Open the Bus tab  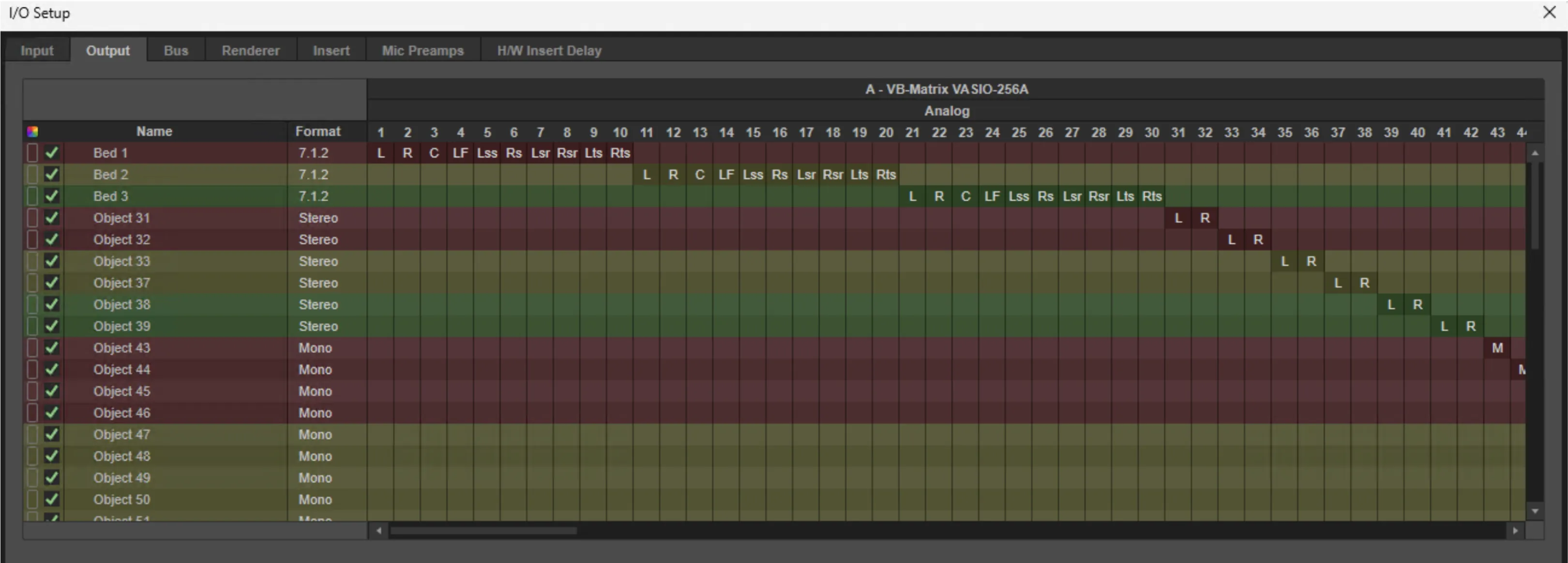[x=176, y=50]
